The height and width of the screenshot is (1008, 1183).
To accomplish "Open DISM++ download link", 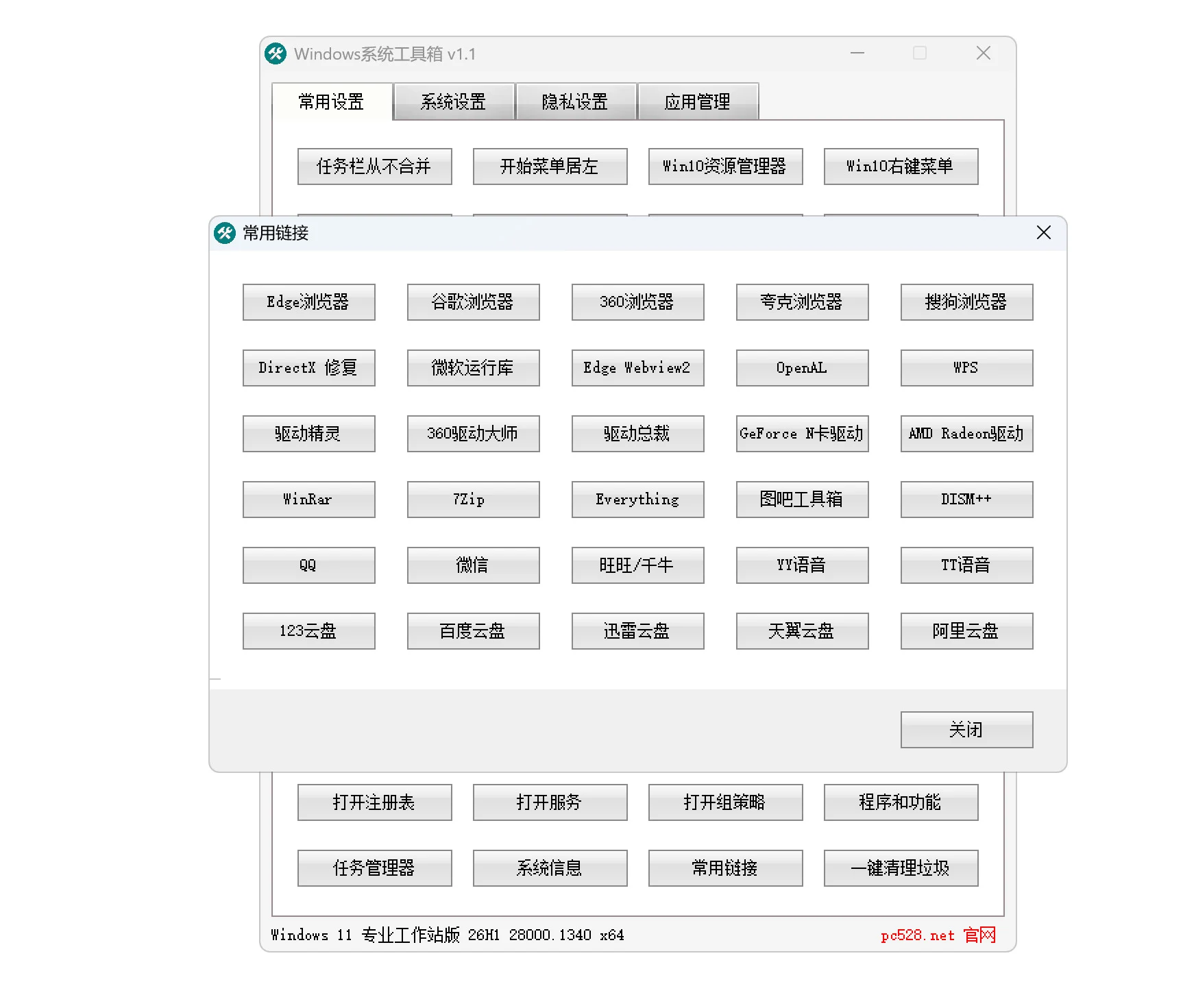I will click(966, 499).
